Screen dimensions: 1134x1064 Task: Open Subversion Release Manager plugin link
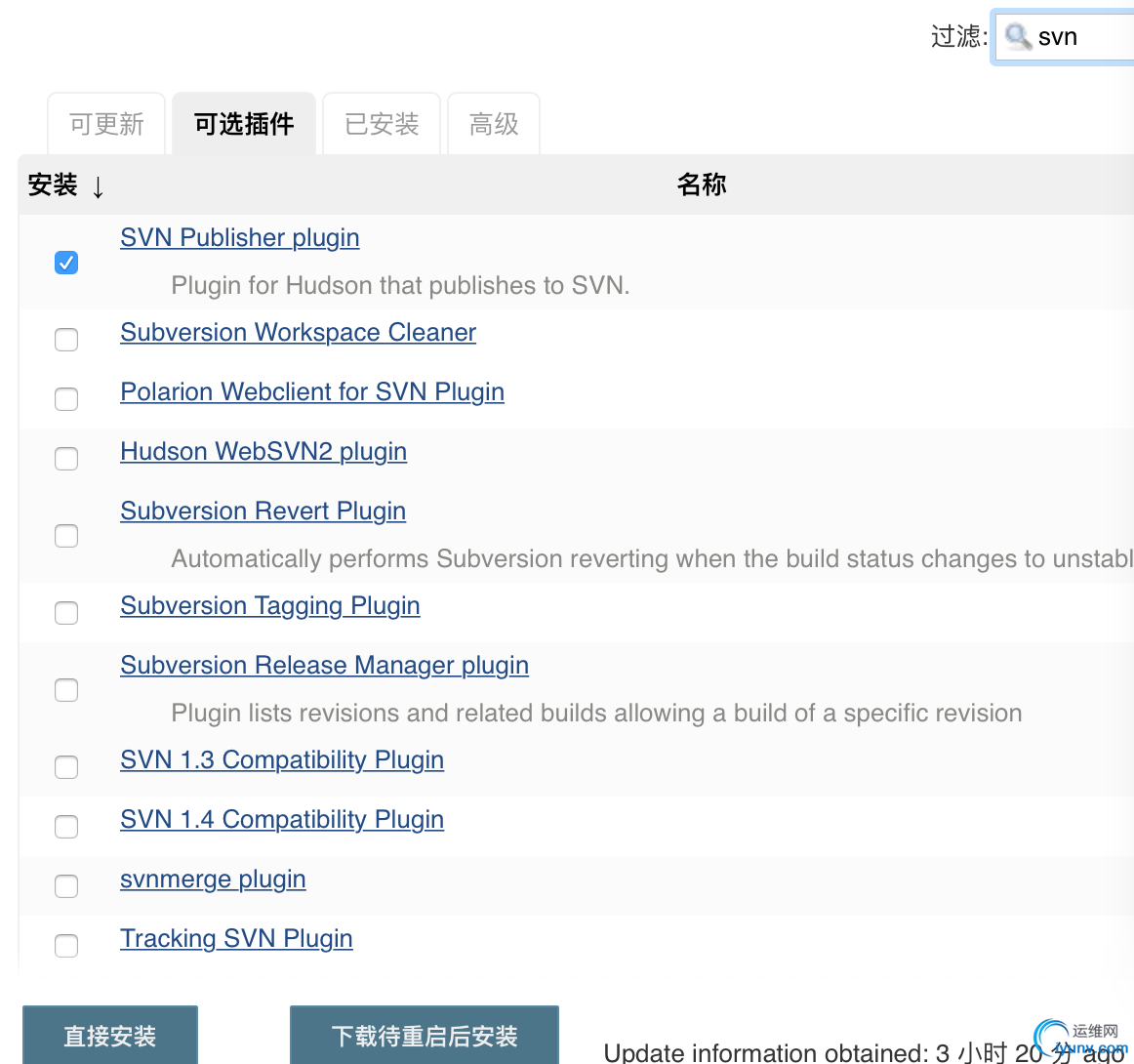click(324, 665)
